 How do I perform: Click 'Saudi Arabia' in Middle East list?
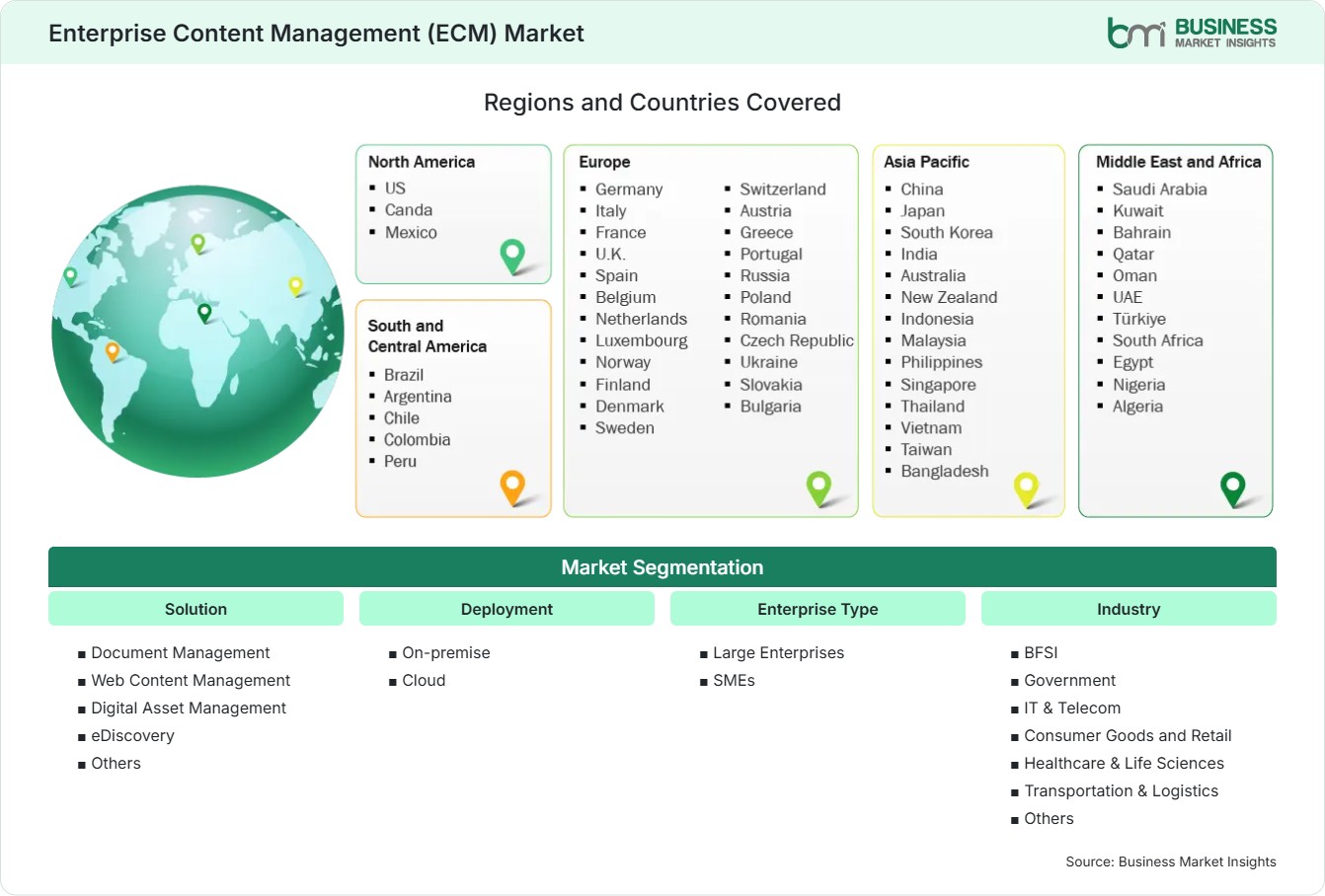tap(1159, 189)
